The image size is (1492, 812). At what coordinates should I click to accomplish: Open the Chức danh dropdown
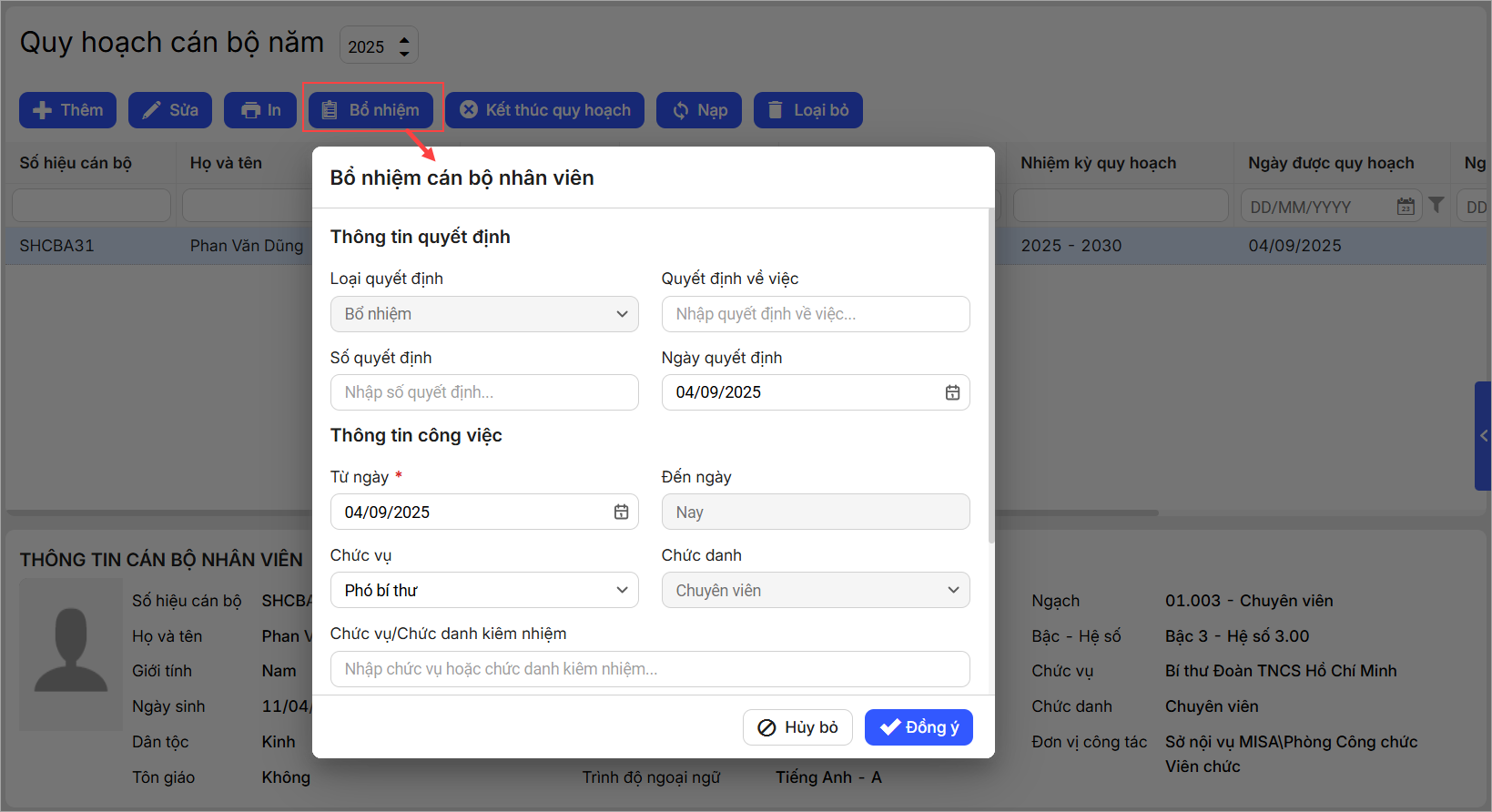click(816, 590)
